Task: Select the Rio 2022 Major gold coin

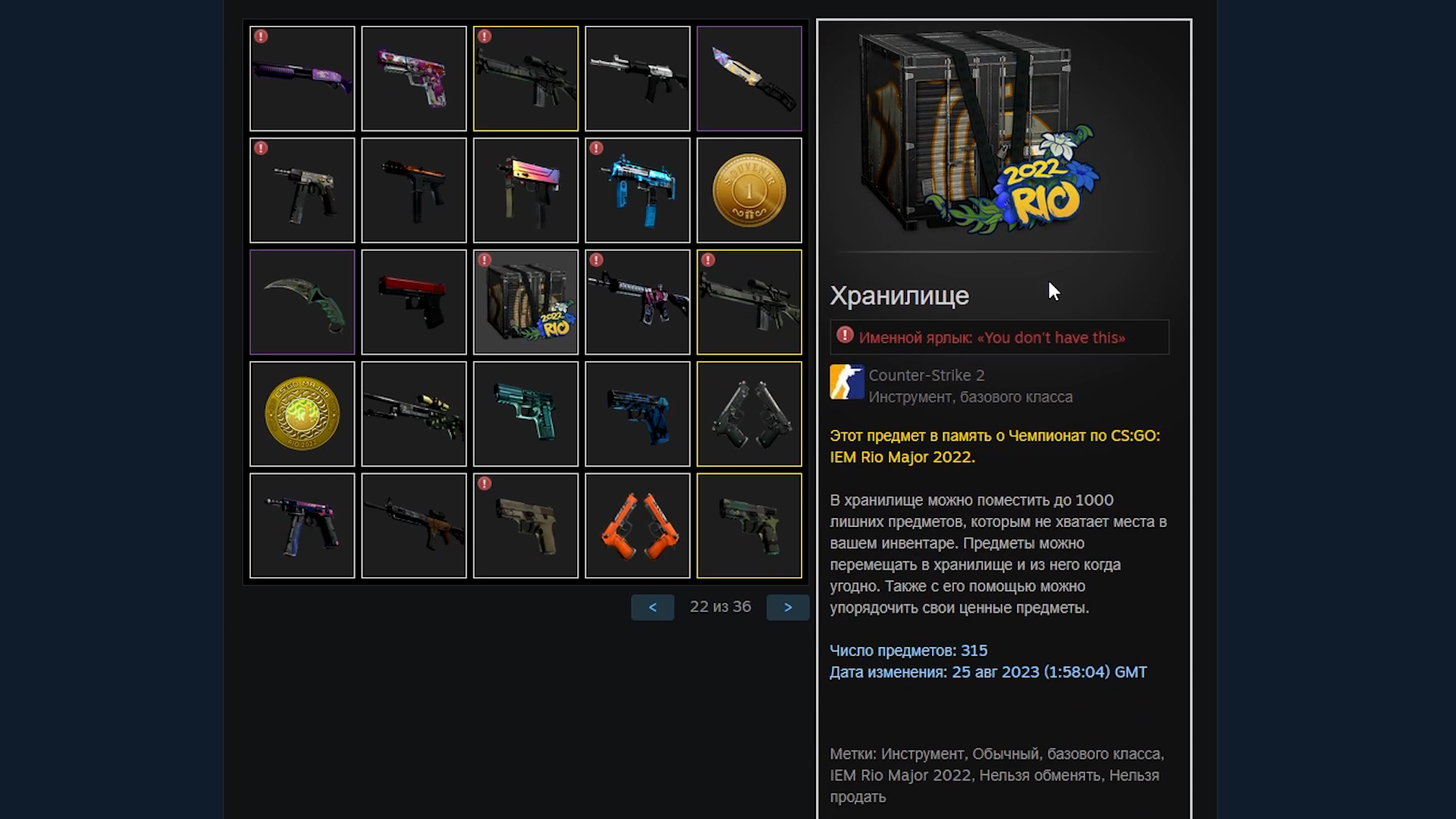Action: point(302,414)
